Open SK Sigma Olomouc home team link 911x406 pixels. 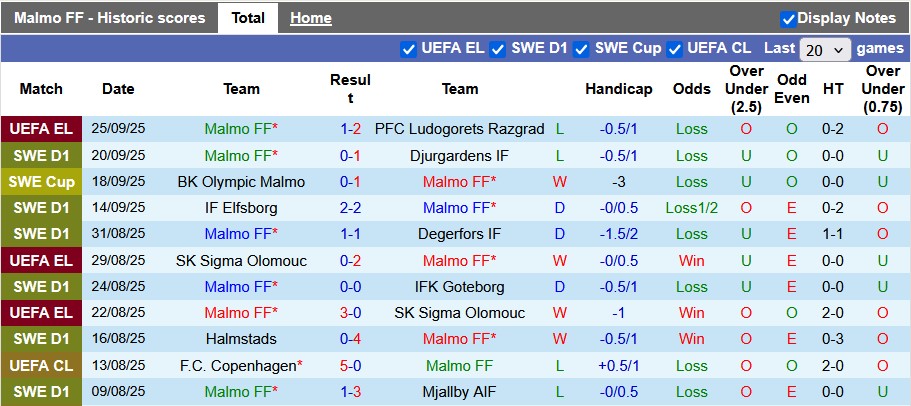(241, 261)
